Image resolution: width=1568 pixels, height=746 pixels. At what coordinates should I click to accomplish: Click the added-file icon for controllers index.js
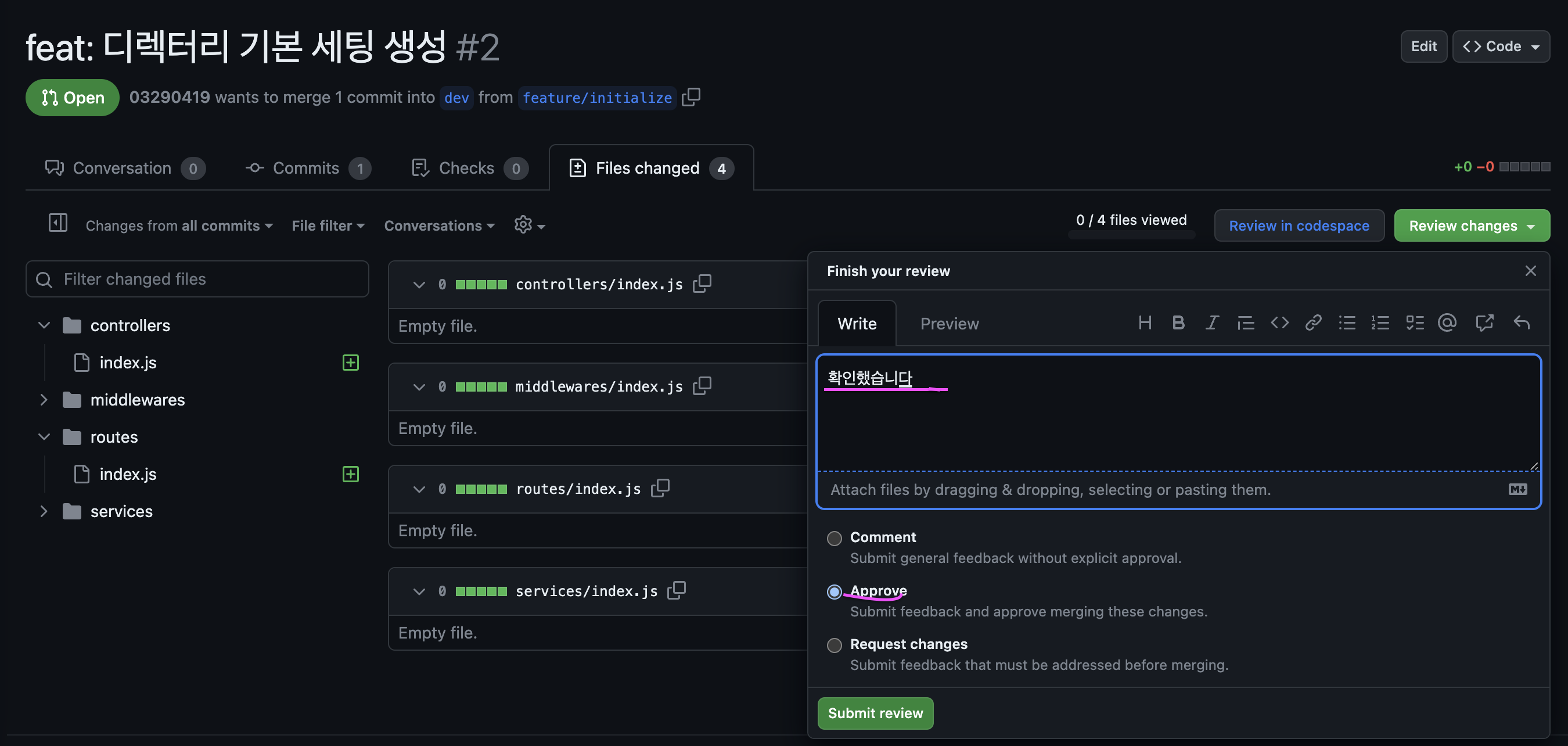[x=351, y=363]
